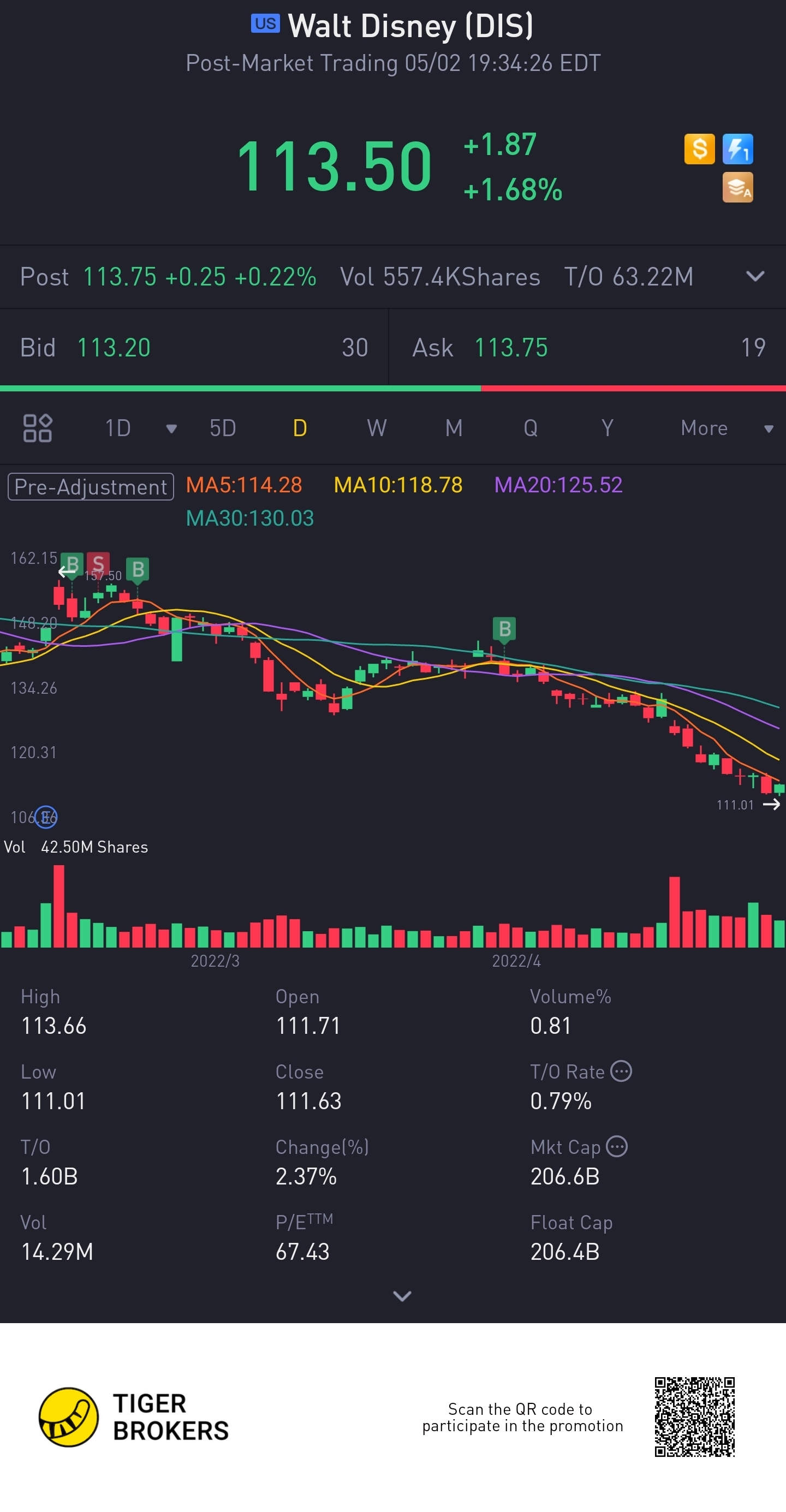Screen dimensions: 786x1512
Task: Tap the post-market price 113.75 +0.25
Action: (x=154, y=276)
